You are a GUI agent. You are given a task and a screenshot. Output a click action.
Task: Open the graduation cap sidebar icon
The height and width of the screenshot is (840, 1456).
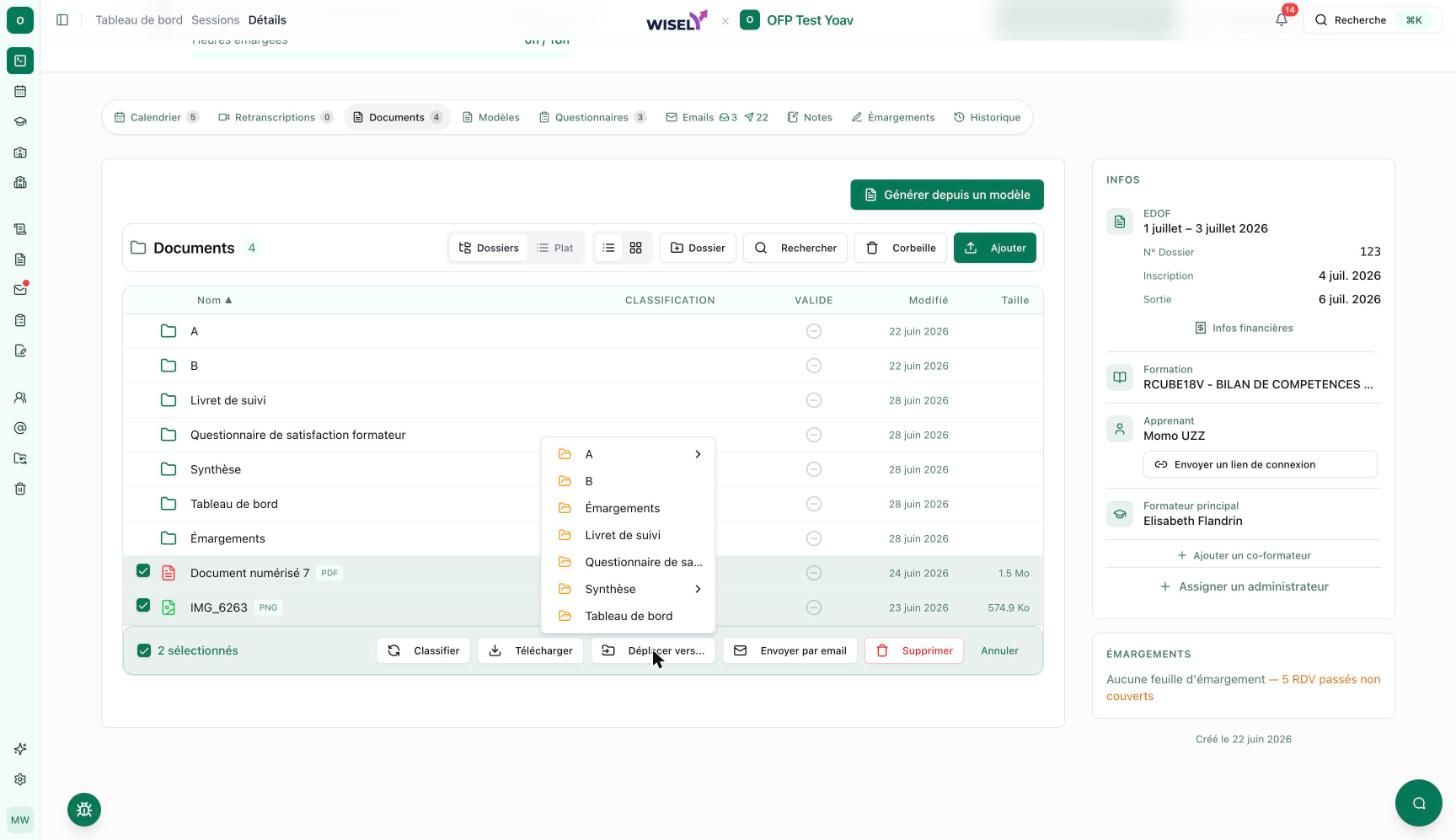click(20, 122)
